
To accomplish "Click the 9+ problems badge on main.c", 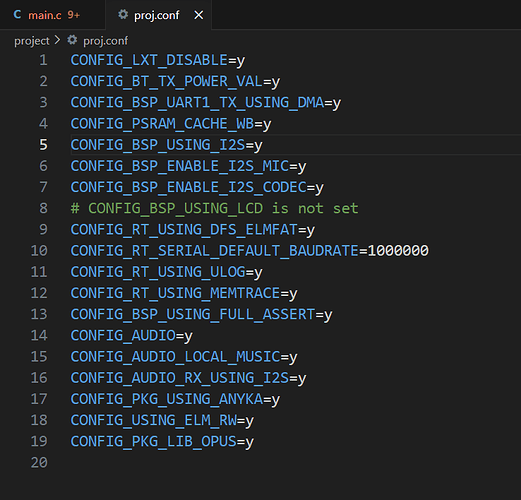I will 74,15.
